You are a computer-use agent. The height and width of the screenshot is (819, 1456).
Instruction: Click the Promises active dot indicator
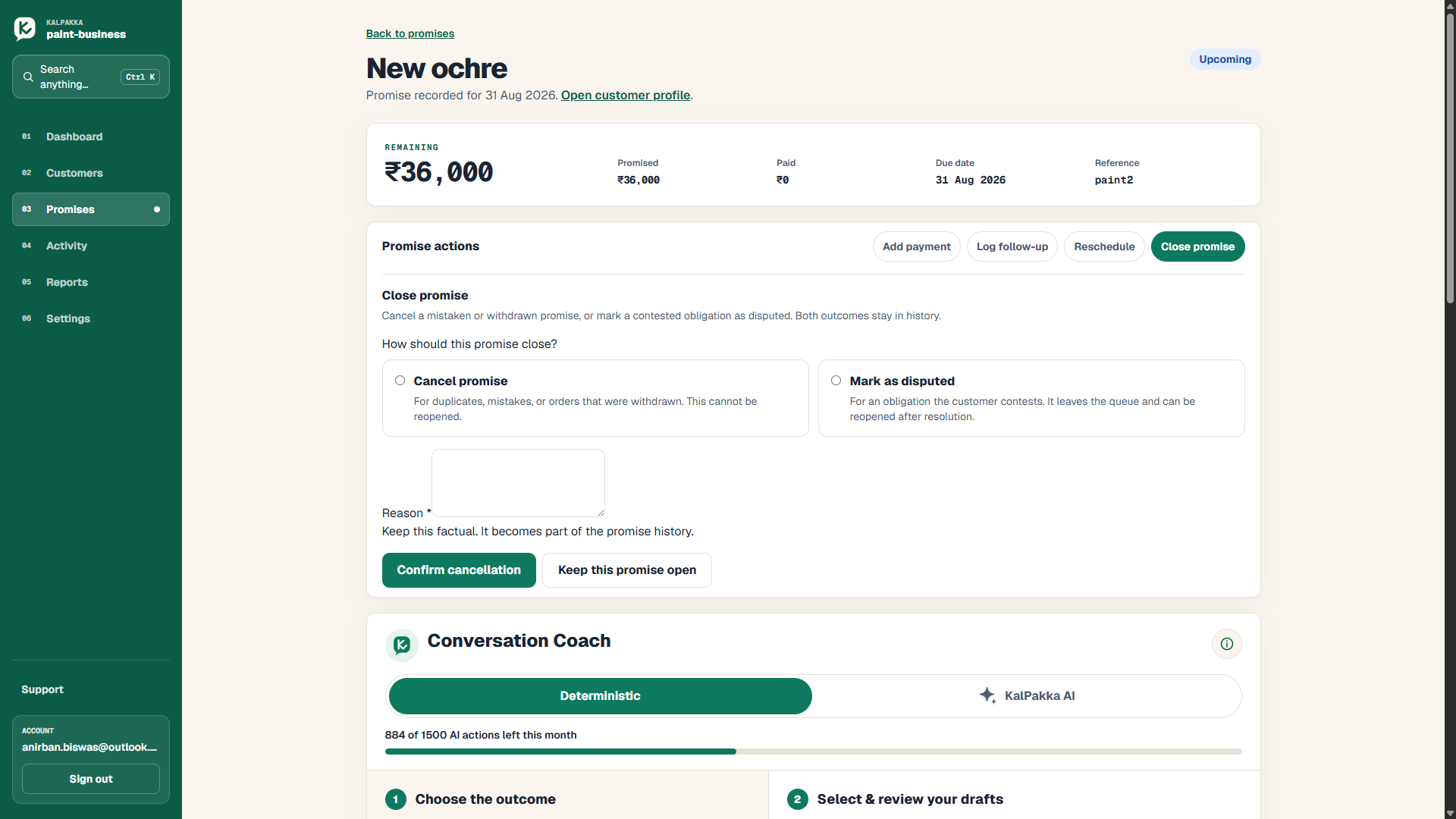157,209
